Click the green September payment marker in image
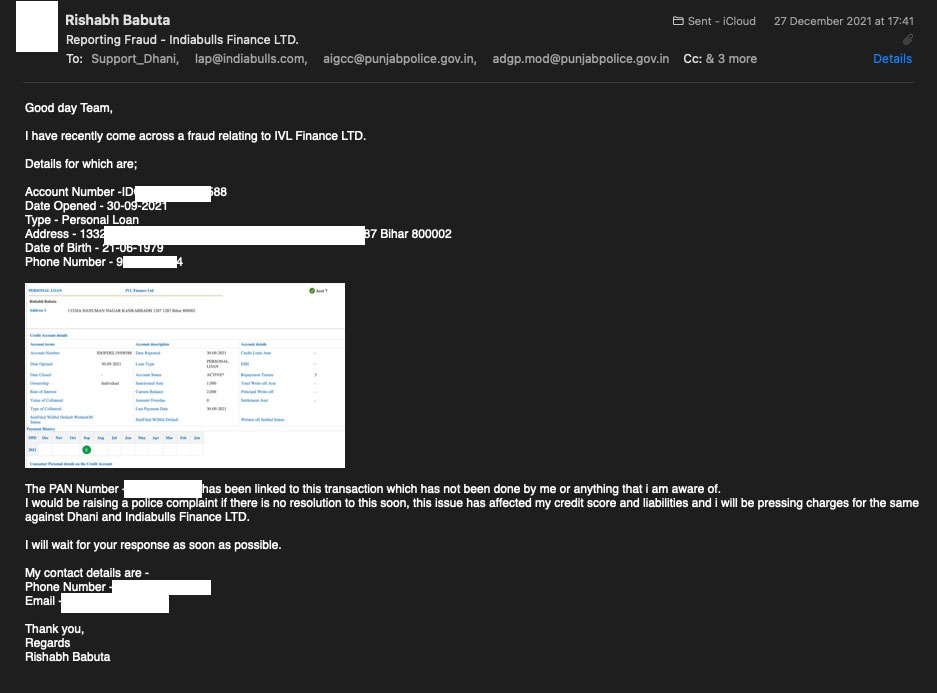This screenshot has height=693, width=937. point(87,450)
